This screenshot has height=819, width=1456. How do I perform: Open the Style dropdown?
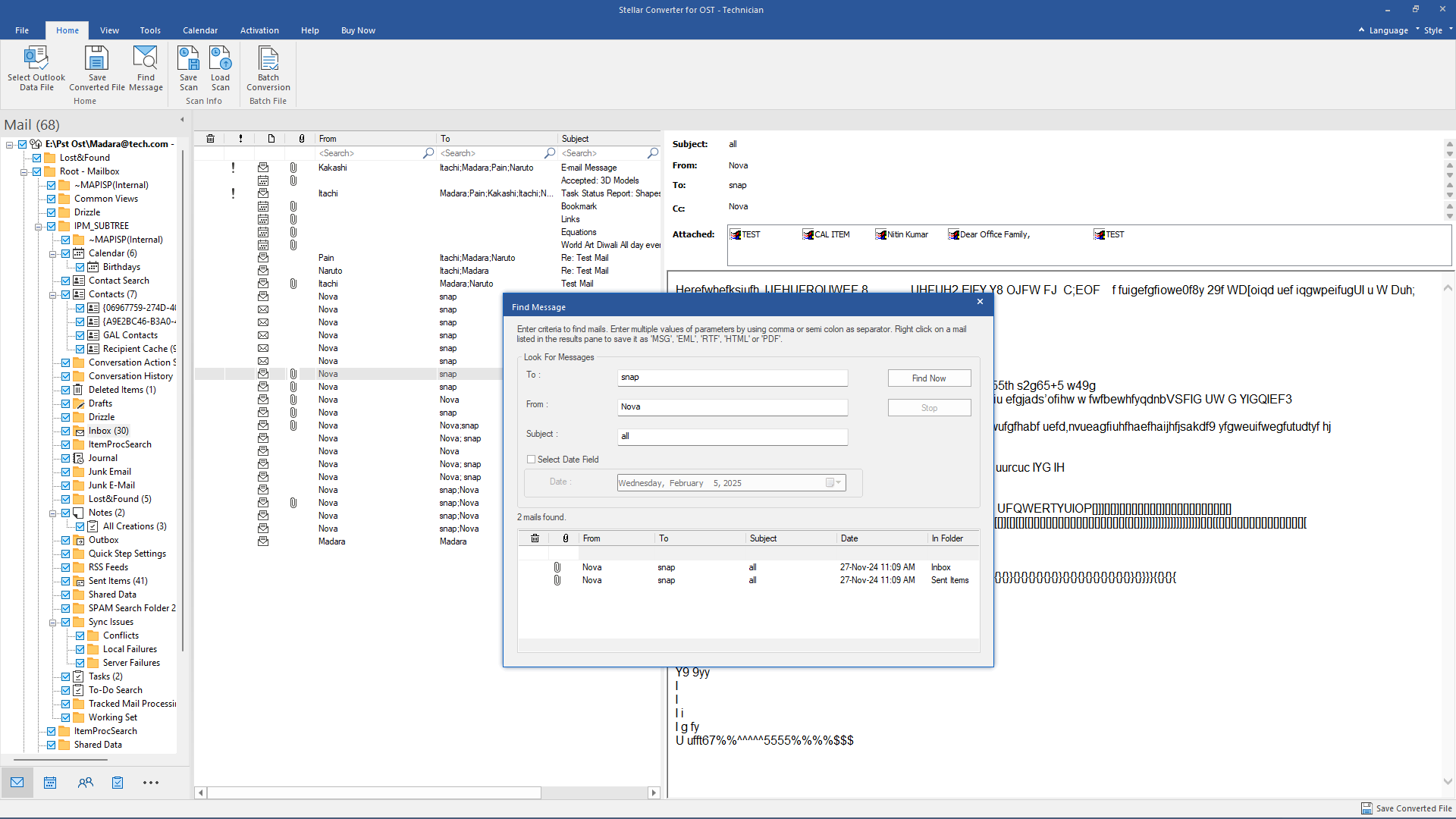[x=1437, y=30]
